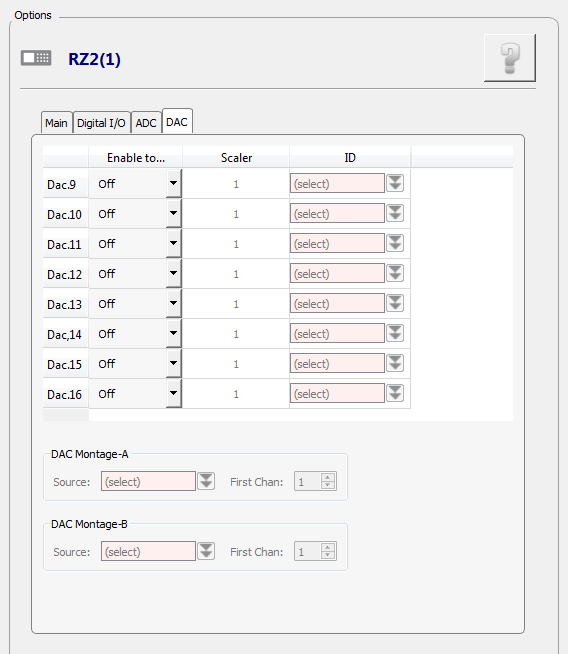Open ID picker arrow for Dac.13

coord(395,303)
